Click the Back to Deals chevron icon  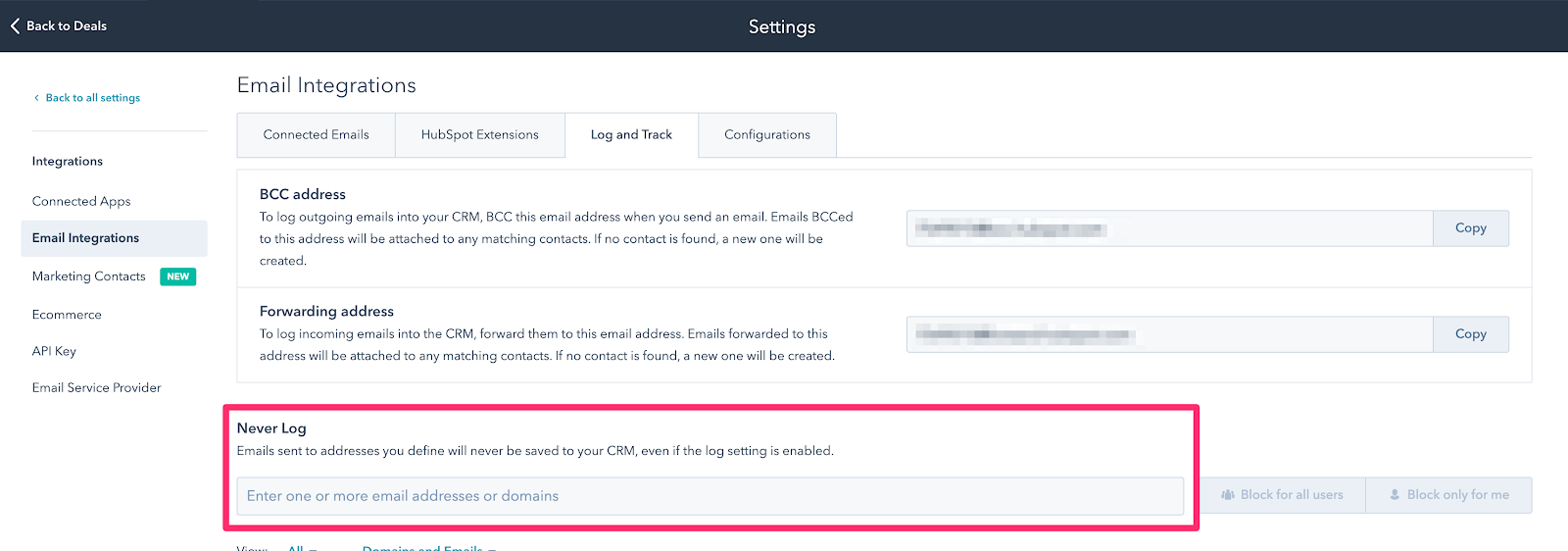click(x=15, y=26)
